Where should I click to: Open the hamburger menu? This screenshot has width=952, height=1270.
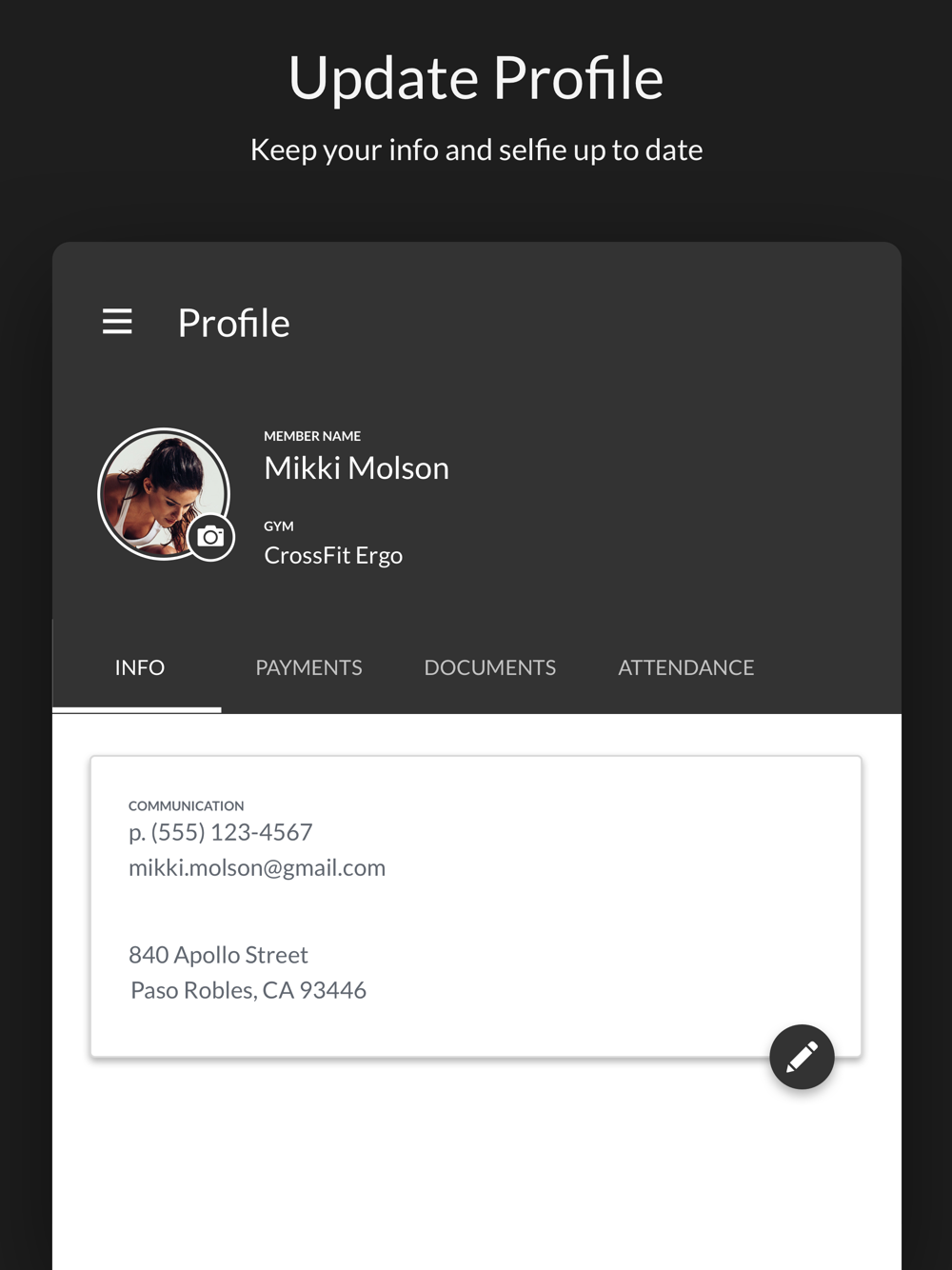click(117, 321)
